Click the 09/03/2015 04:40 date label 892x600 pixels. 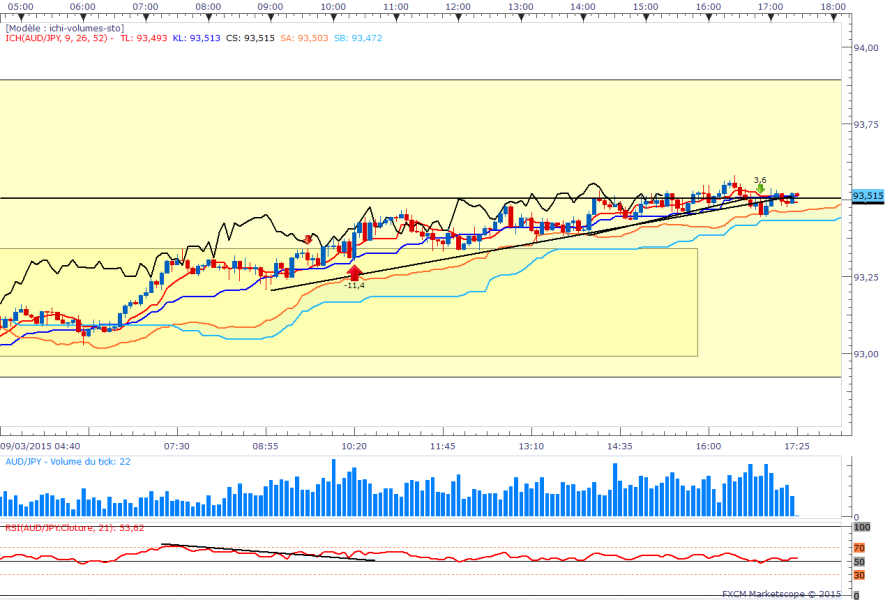40,446
